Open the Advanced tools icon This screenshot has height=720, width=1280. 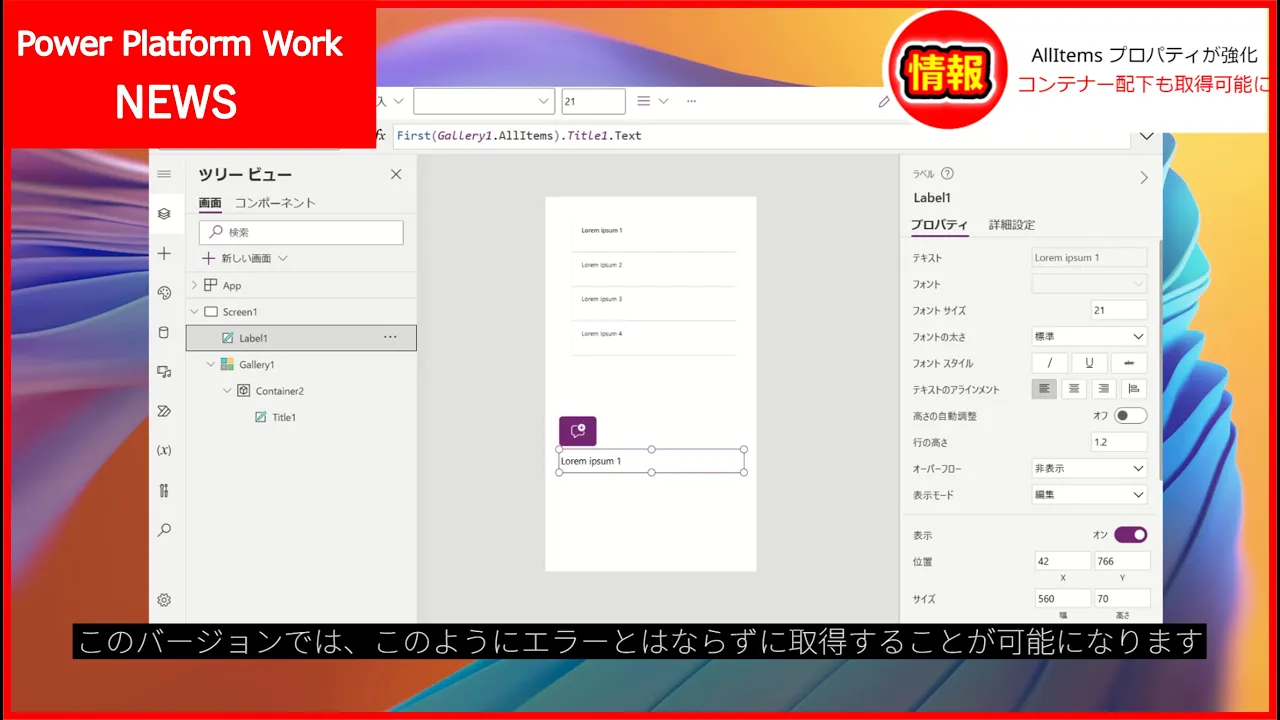coord(164,490)
